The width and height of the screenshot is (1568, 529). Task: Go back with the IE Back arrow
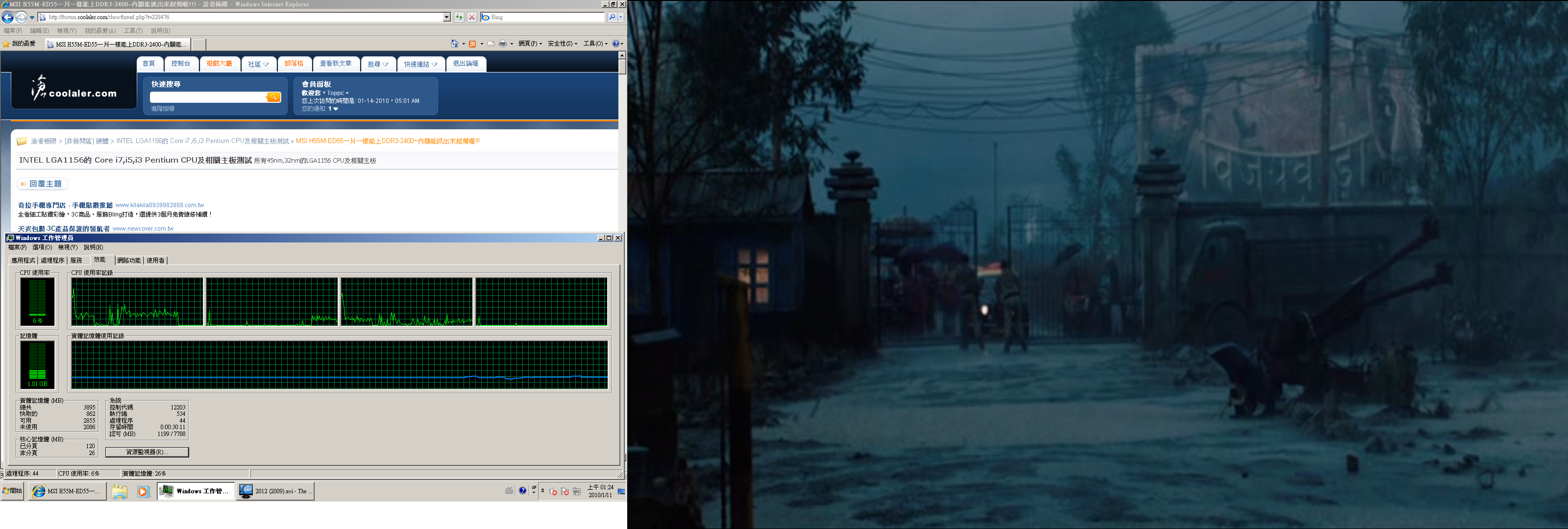(8, 18)
